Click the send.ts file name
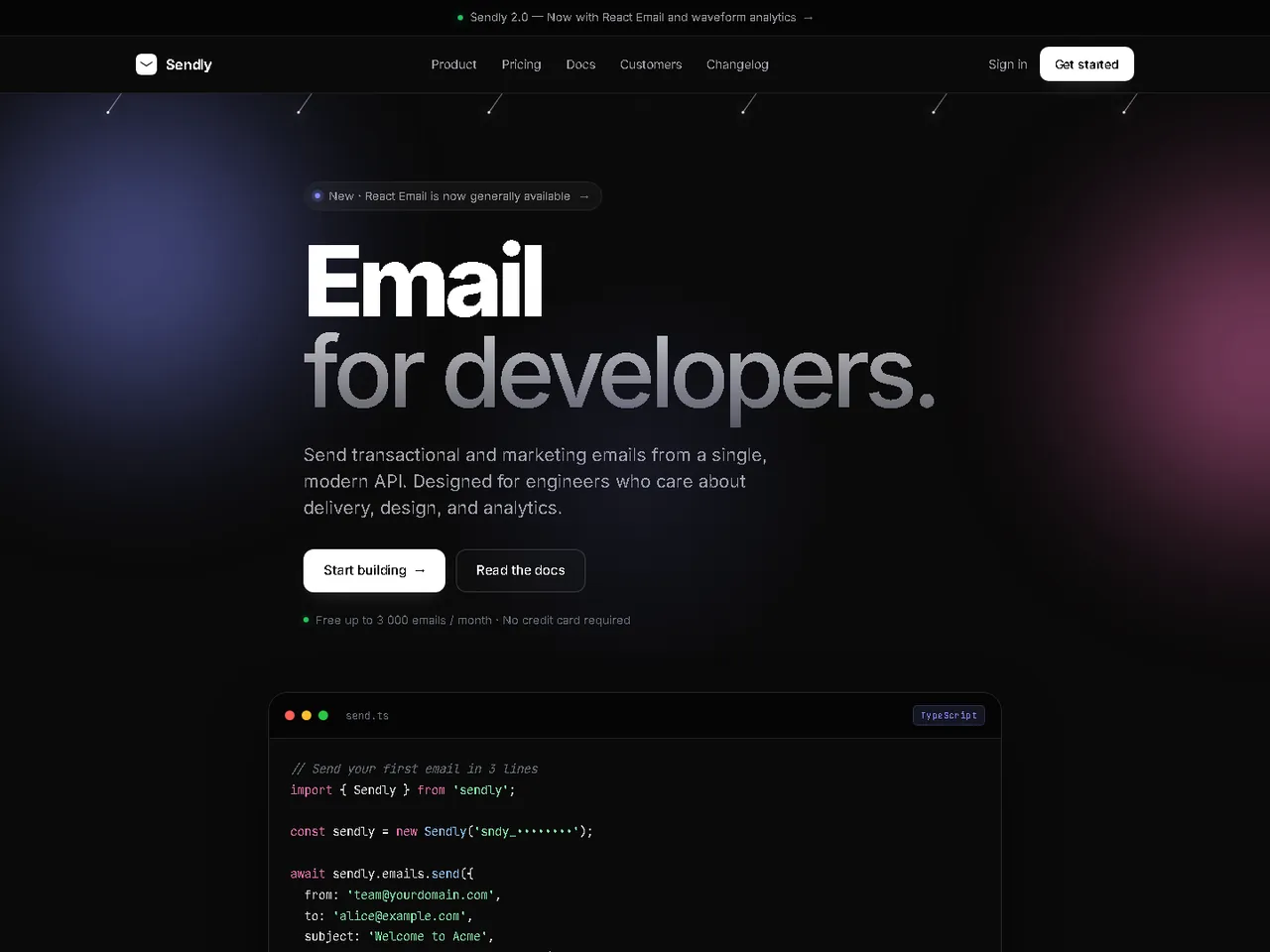The image size is (1270, 952). pyautogui.click(x=367, y=716)
